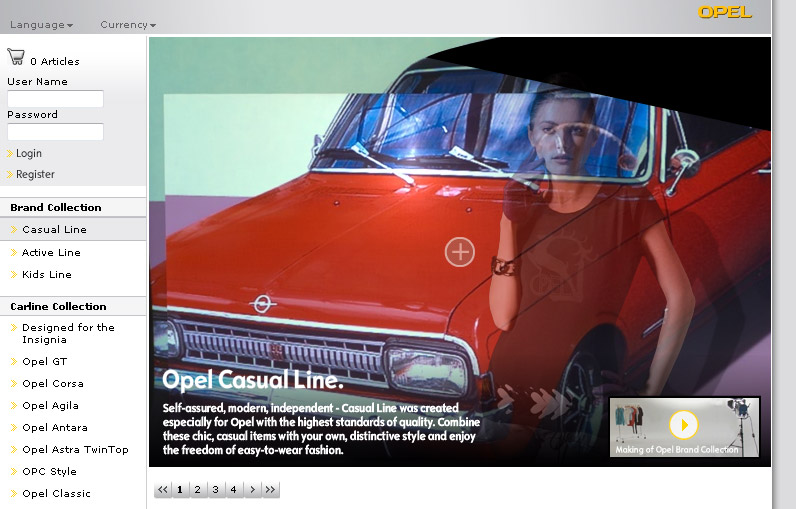The width and height of the screenshot is (796, 509).
Task: Open the Opel Astra TwinTop collection
Action: tap(75, 449)
